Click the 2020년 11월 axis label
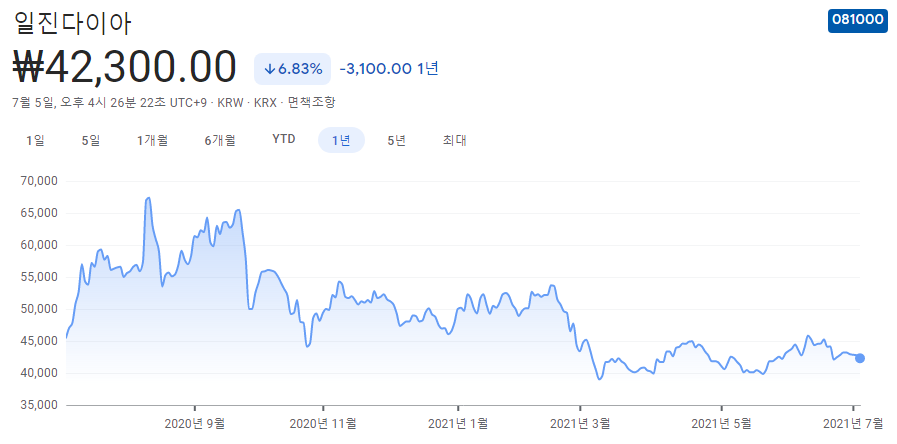The height and width of the screenshot is (444, 897). pos(323,424)
